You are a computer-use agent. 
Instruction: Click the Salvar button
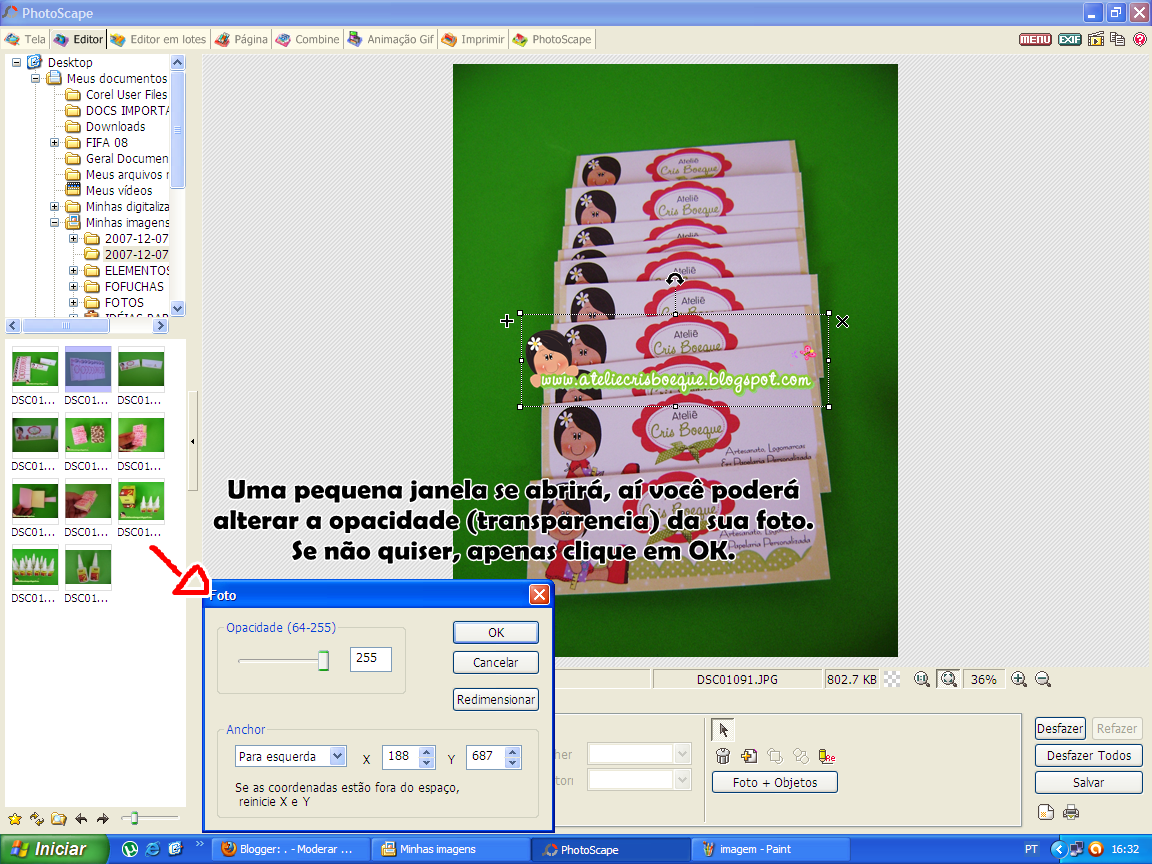(1089, 782)
